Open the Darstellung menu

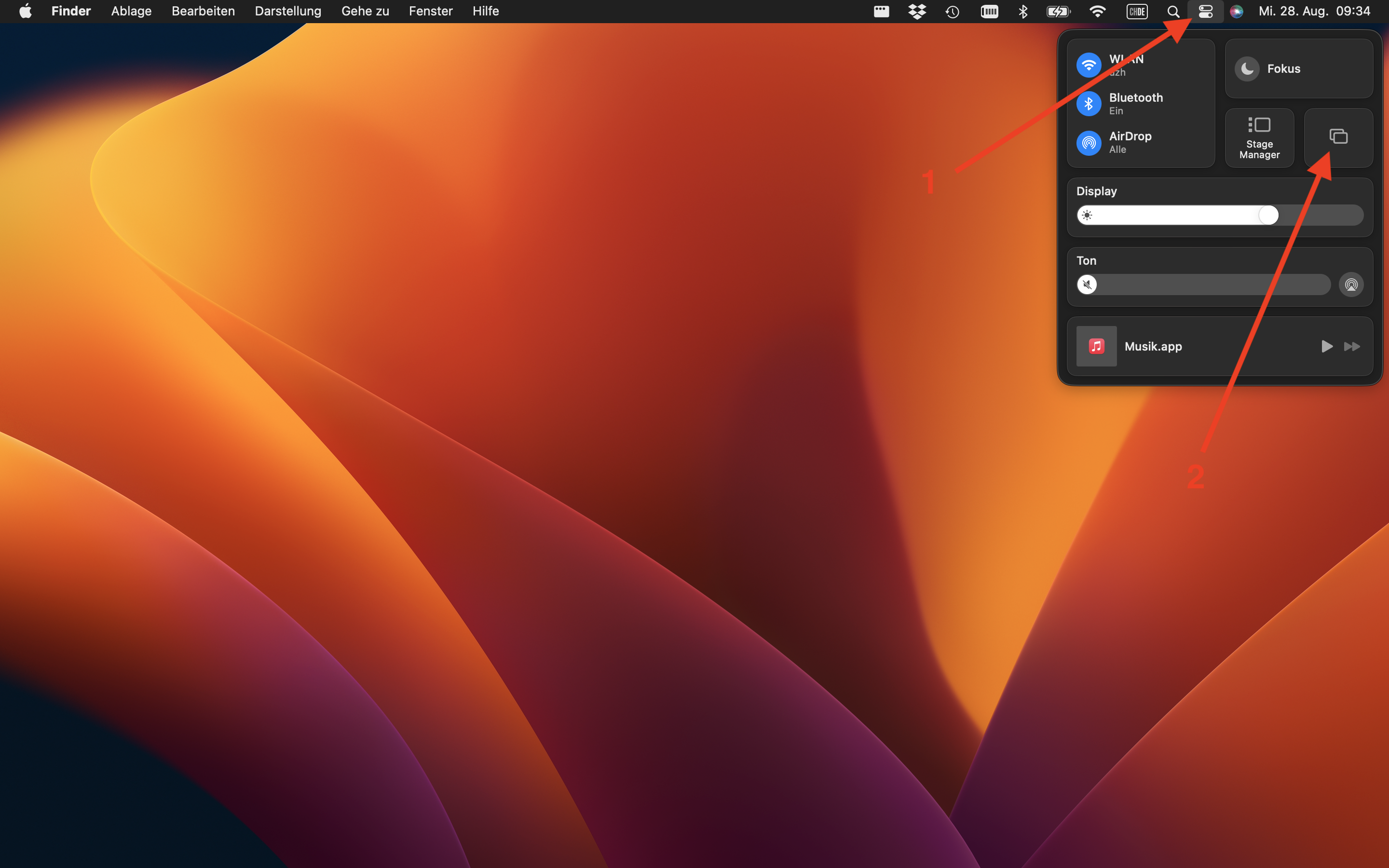point(287,11)
